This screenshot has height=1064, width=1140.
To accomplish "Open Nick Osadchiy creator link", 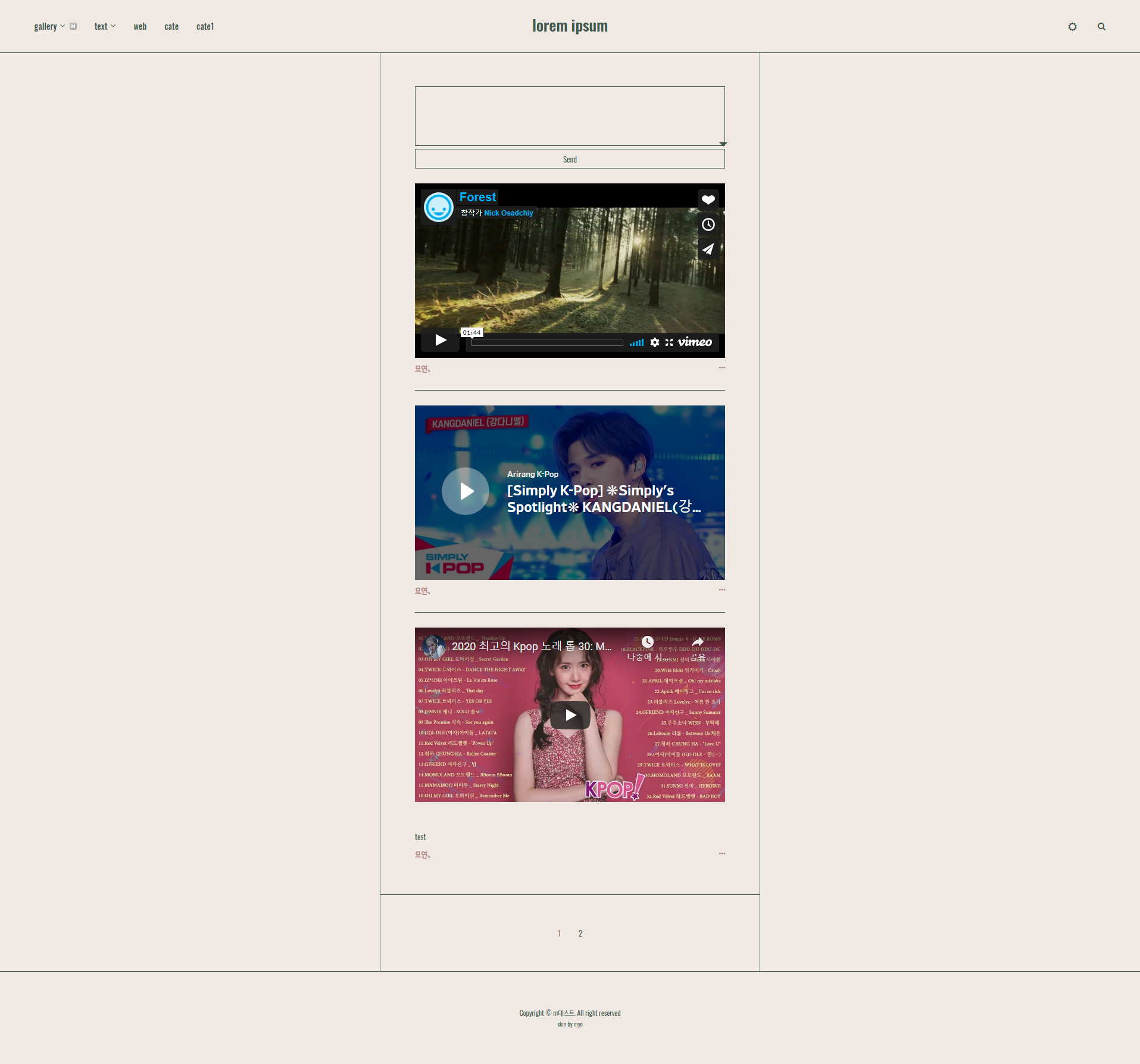I will click(x=508, y=213).
